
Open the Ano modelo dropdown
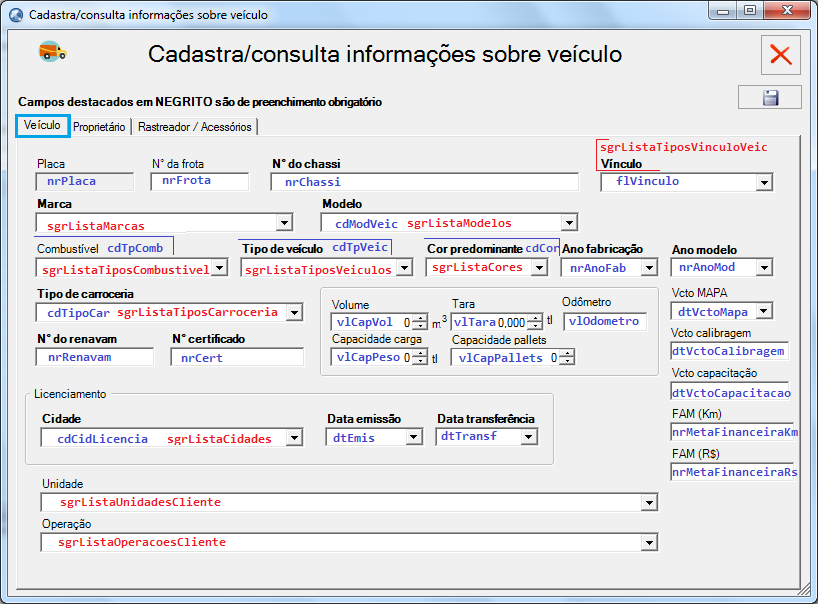(x=764, y=268)
